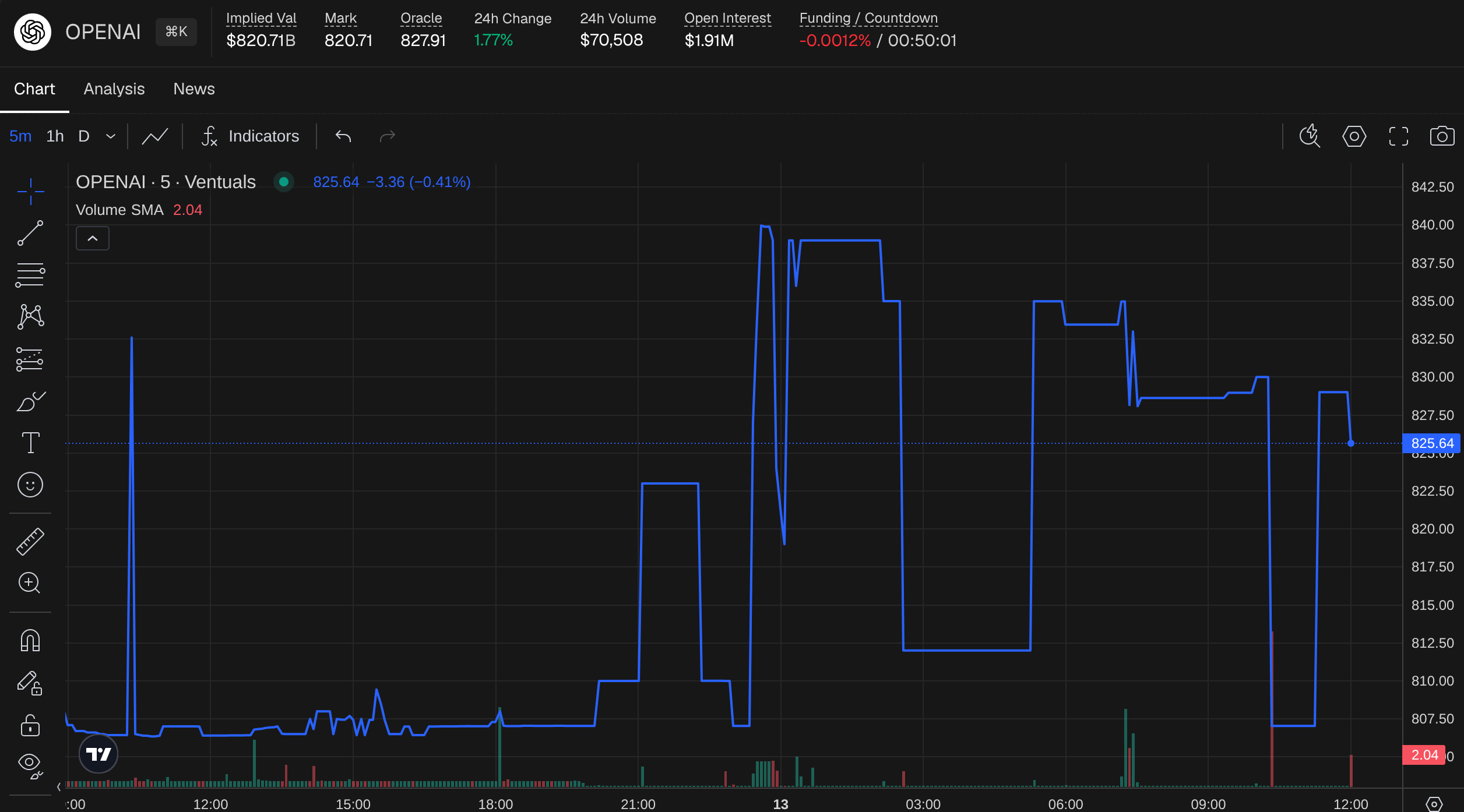
Task: Select the text annotation tool
Action: tap(30, 443)
